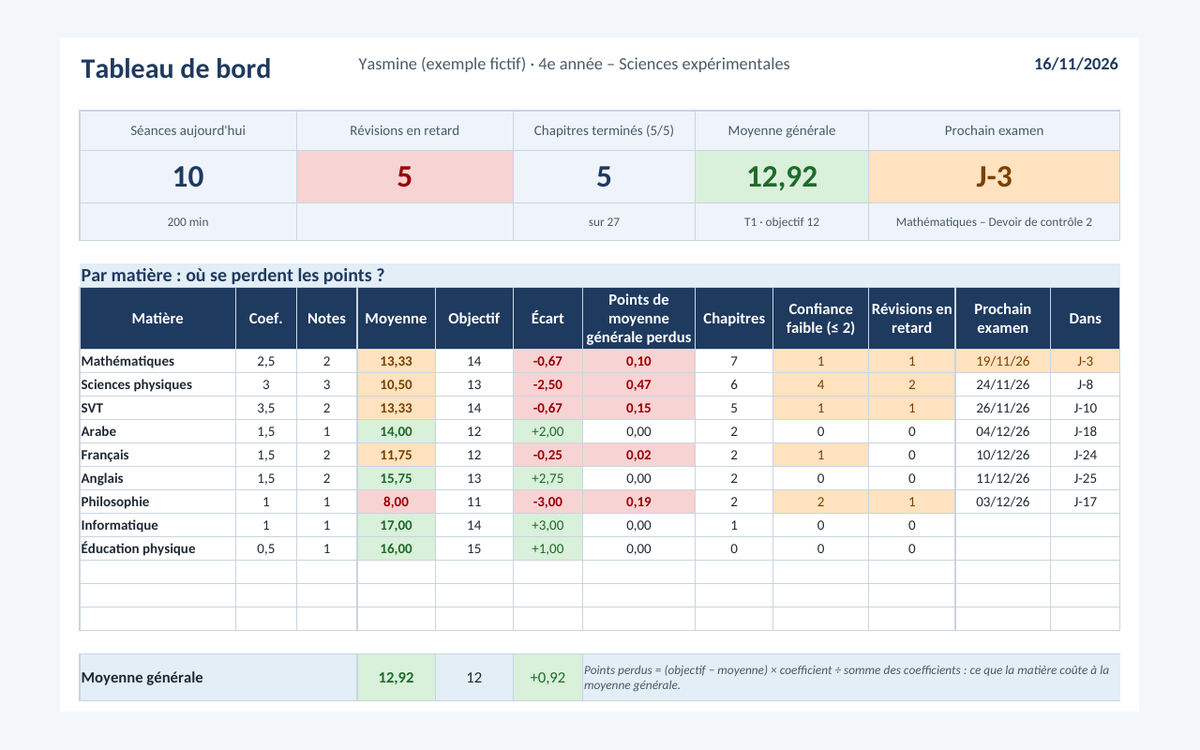
Task: Select the "Dans" column header
Action: (x=1085, y=318)
